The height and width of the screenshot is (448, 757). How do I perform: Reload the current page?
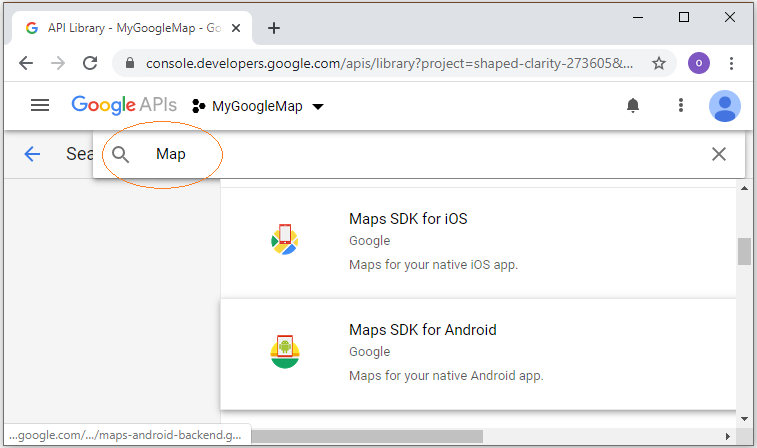click(90, 63)
